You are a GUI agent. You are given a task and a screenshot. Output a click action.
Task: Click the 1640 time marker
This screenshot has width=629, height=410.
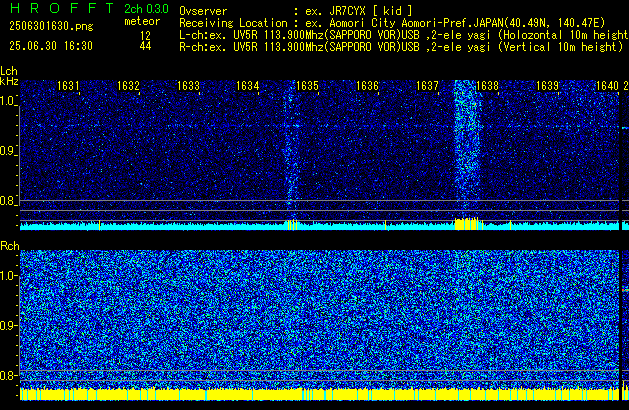pos(607,86)
